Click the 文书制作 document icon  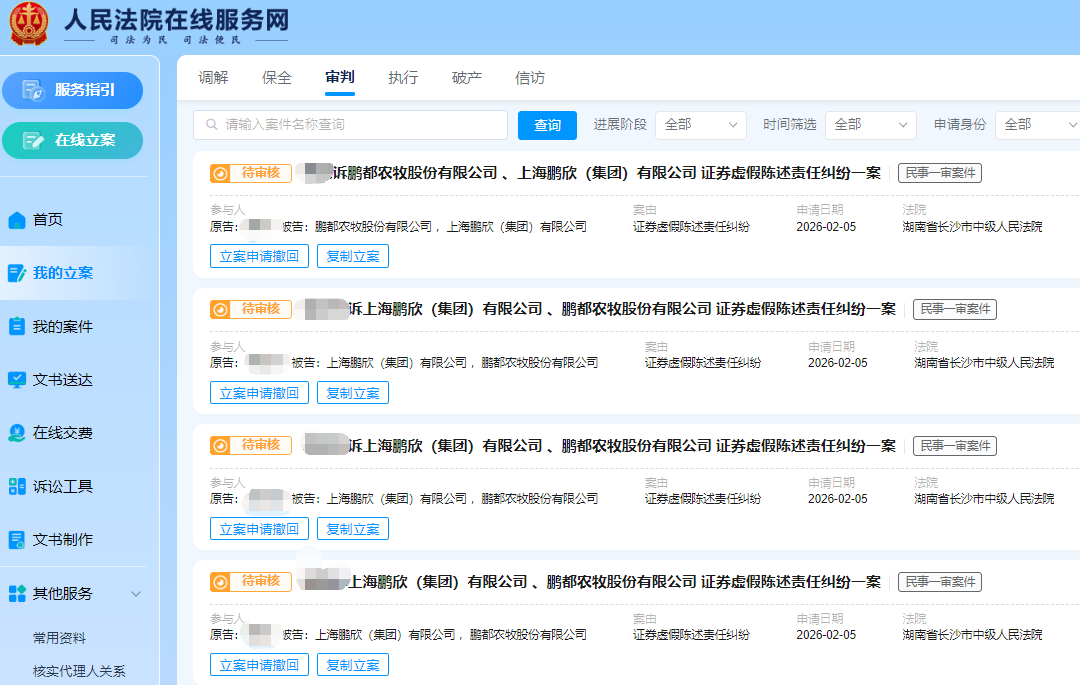17,540
